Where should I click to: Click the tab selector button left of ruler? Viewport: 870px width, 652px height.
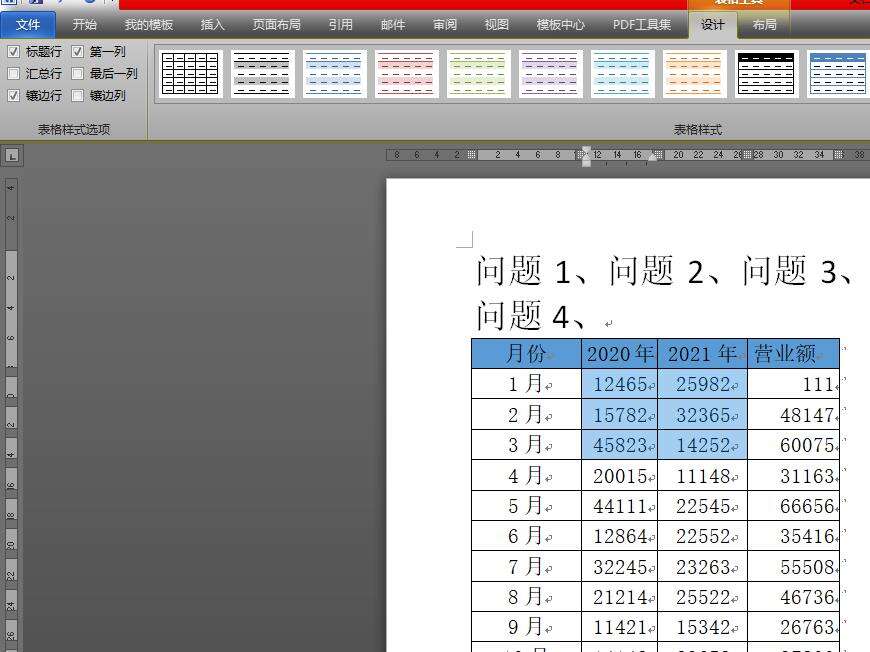[x=12, y=155]
